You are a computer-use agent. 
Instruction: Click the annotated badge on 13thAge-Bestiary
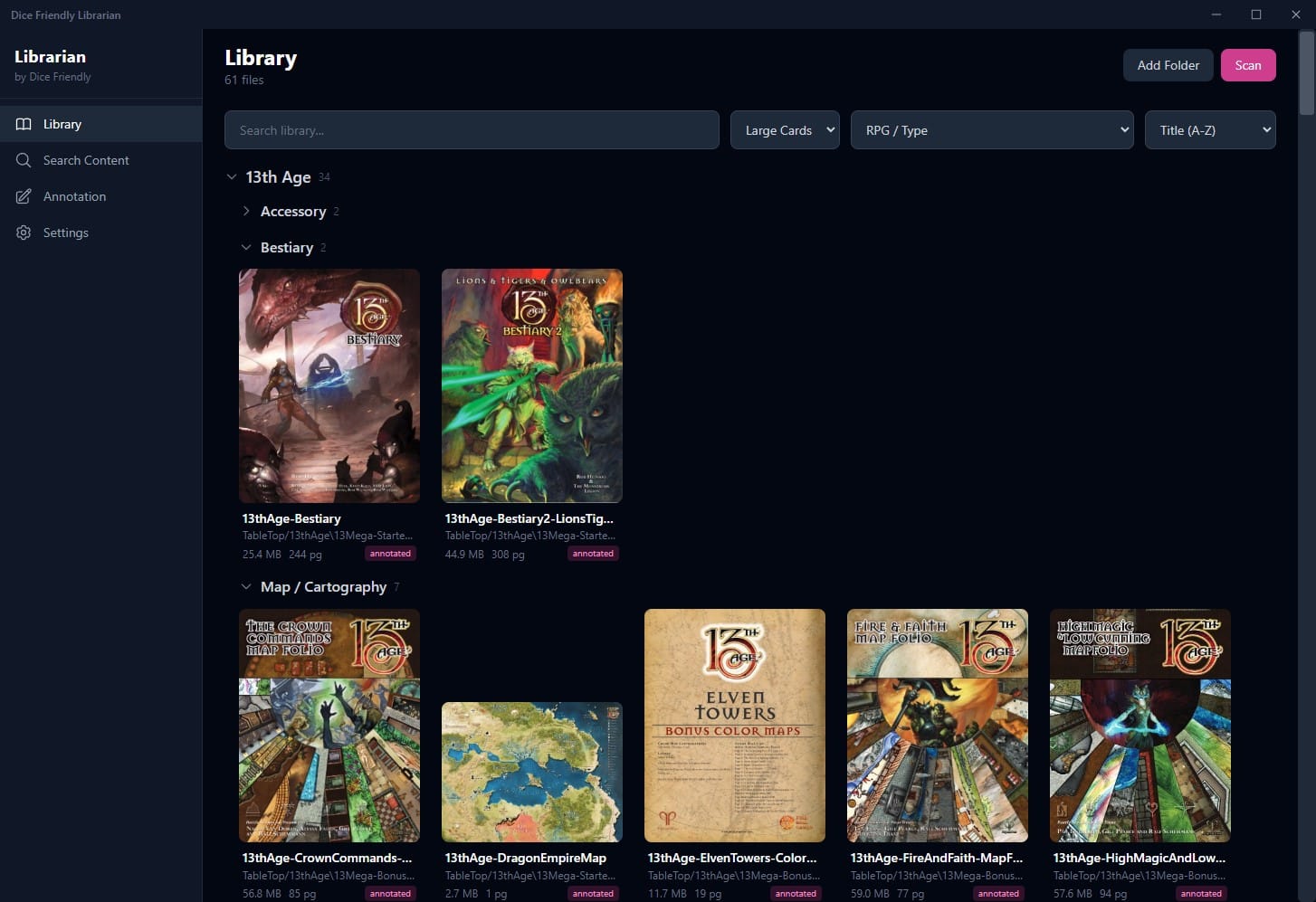coord(390,553)
